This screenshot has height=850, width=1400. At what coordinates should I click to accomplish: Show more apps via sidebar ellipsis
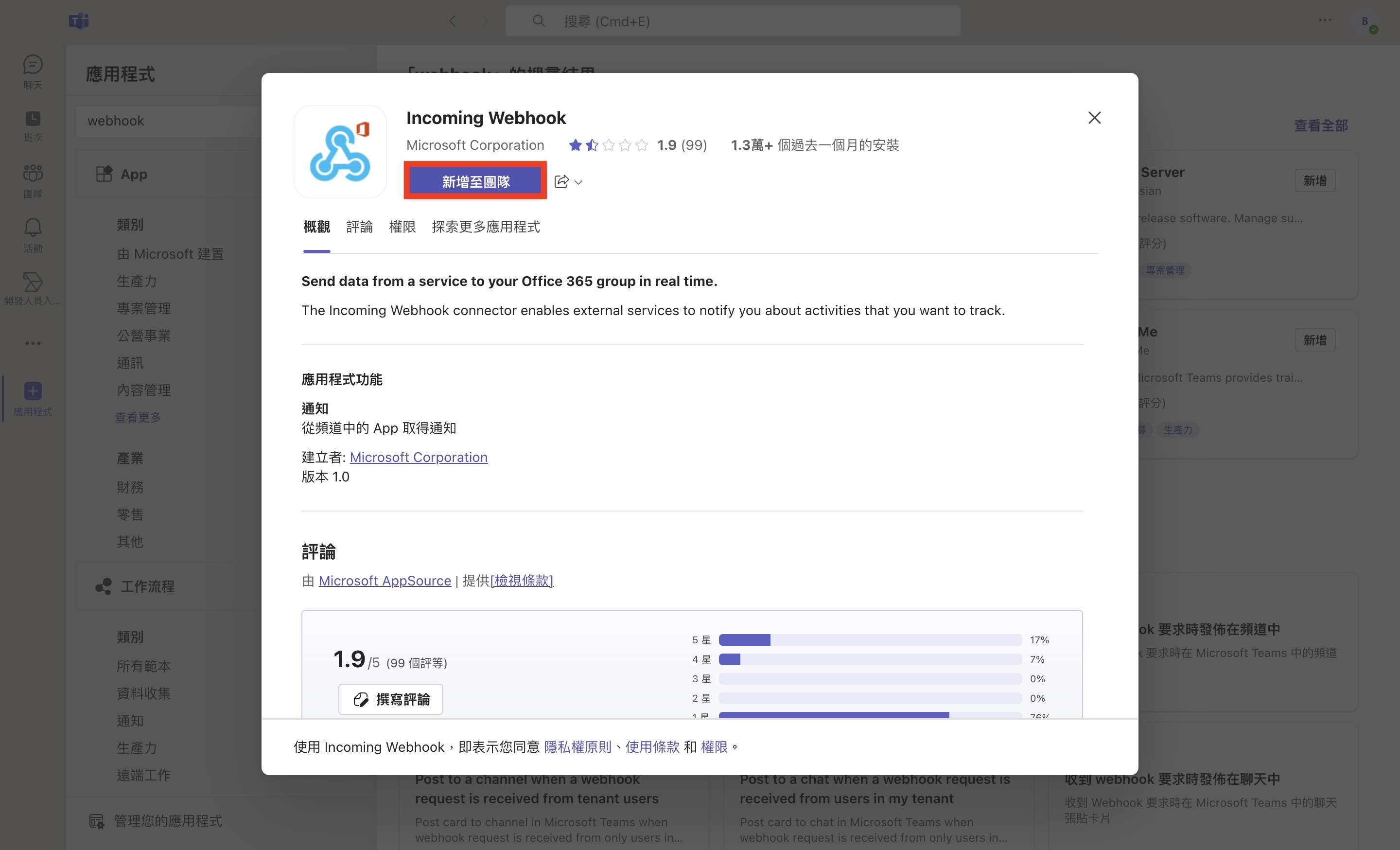pos(33,343)
